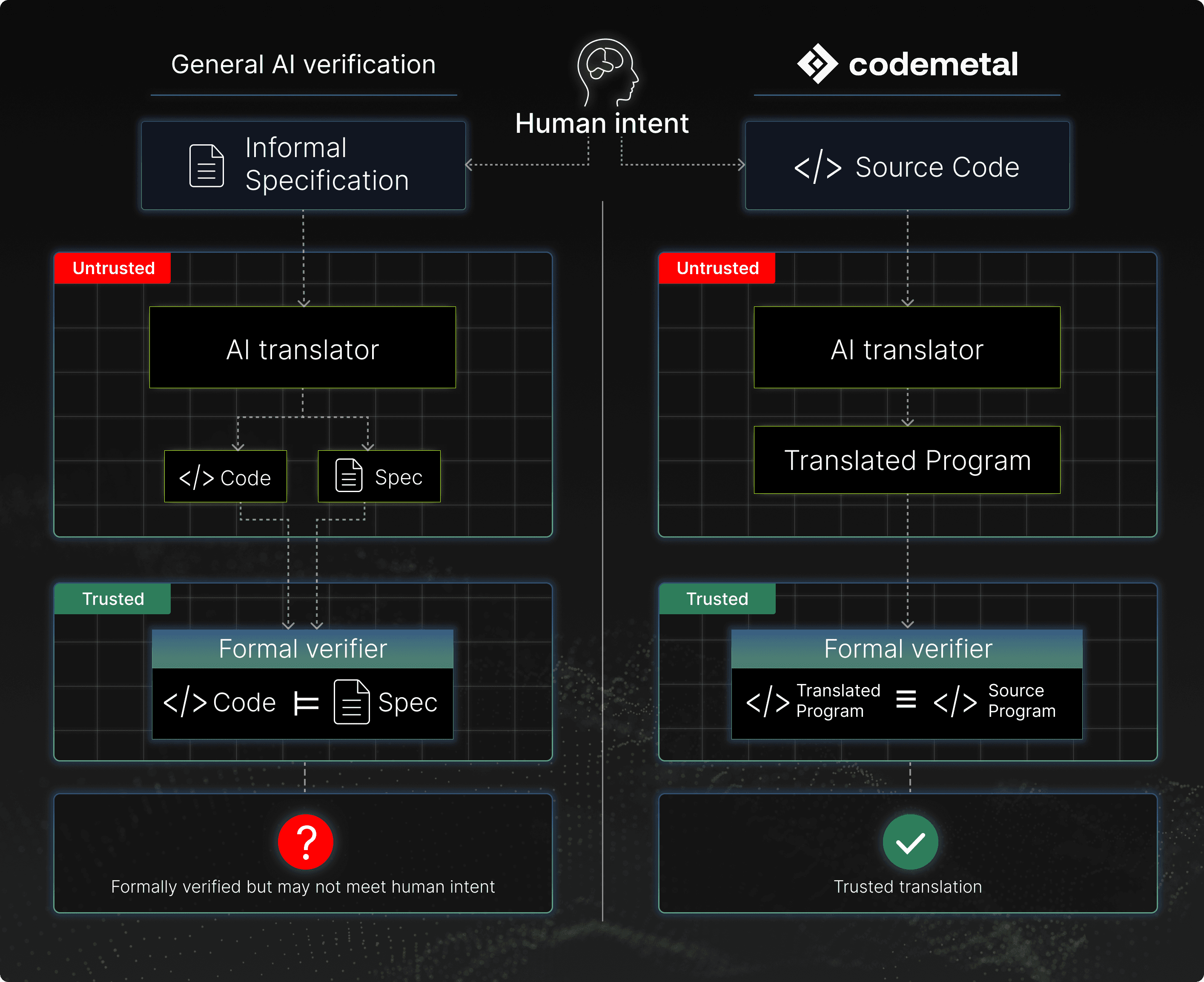Click the entails symbol between Code and Spec

(307, 704)
